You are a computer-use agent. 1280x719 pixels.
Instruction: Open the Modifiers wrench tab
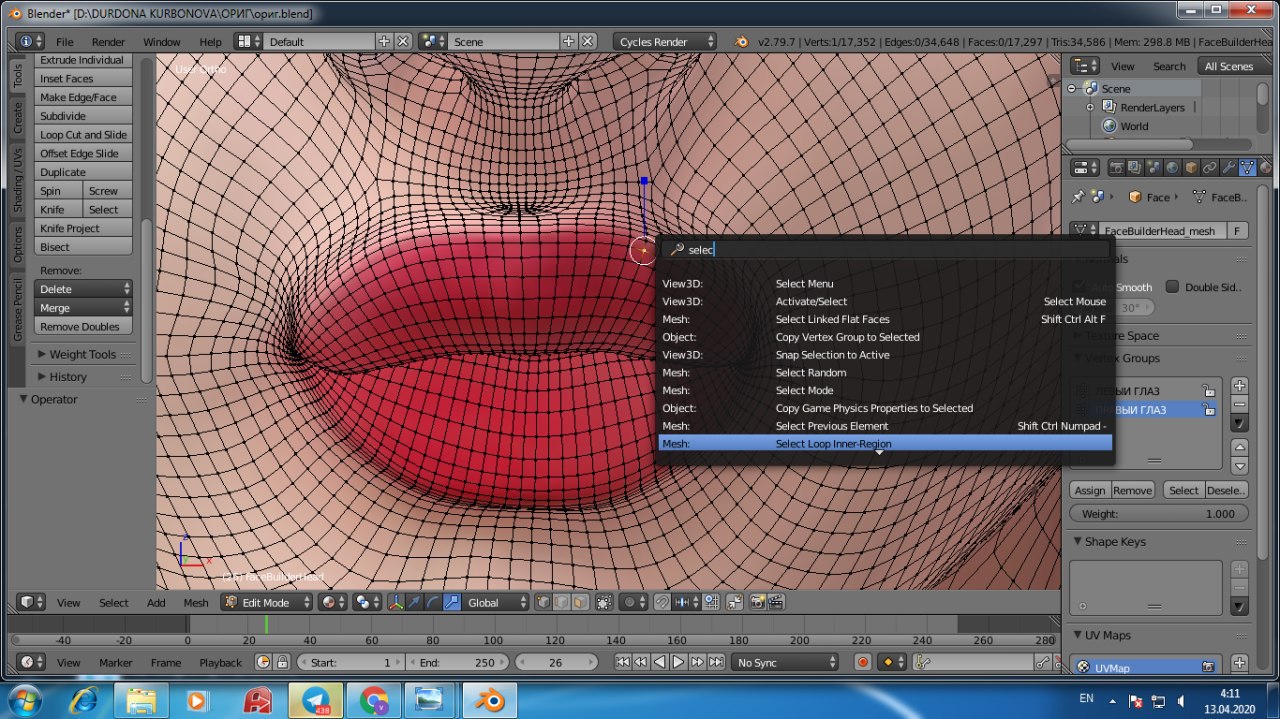(1229, 168)
